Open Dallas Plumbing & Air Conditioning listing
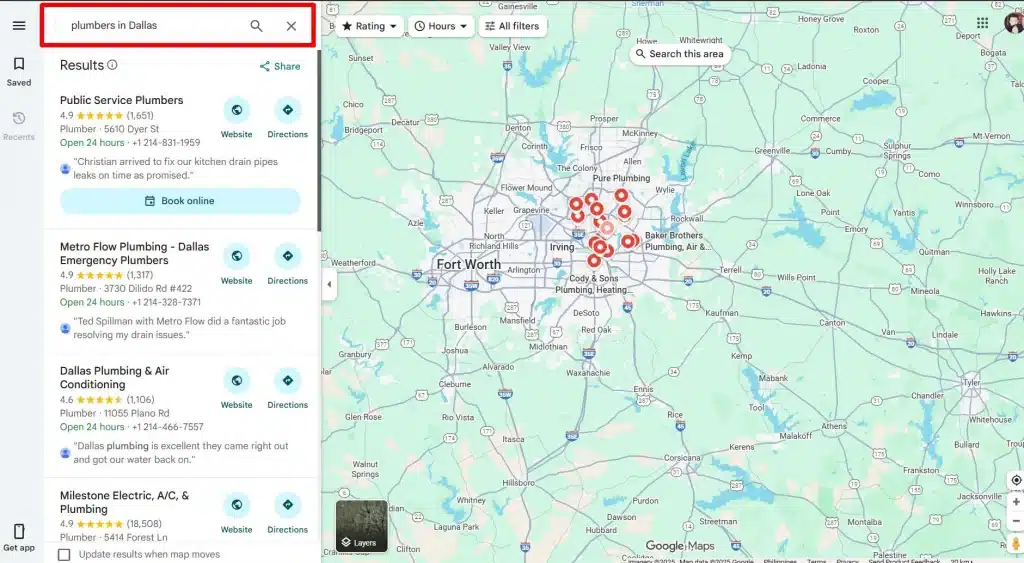The height and width of the screenshot is (563, 1024). 114,378
